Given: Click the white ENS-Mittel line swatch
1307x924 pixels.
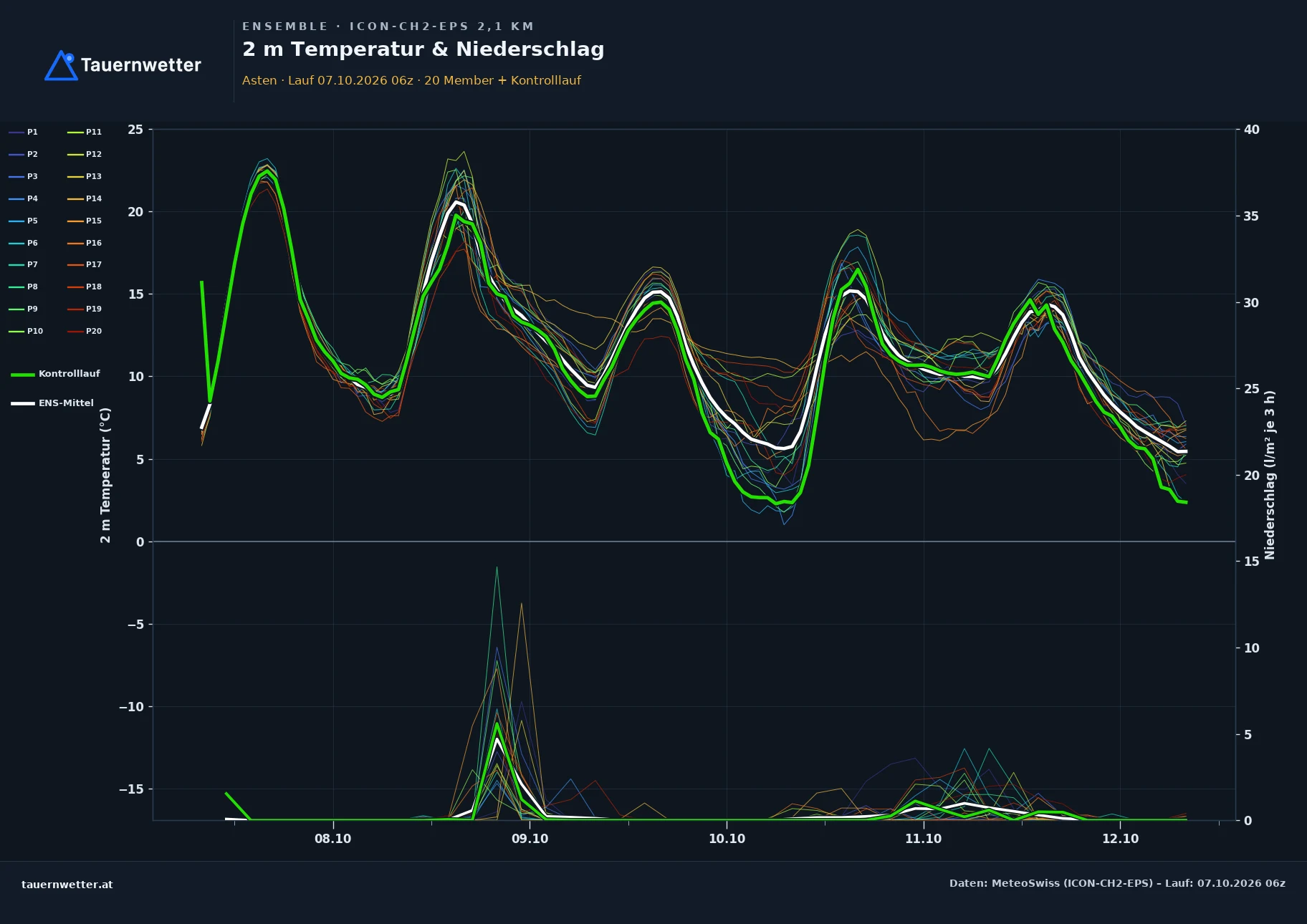Looking at the screenshot, I should pyautogui.click(x=23, y=404).
